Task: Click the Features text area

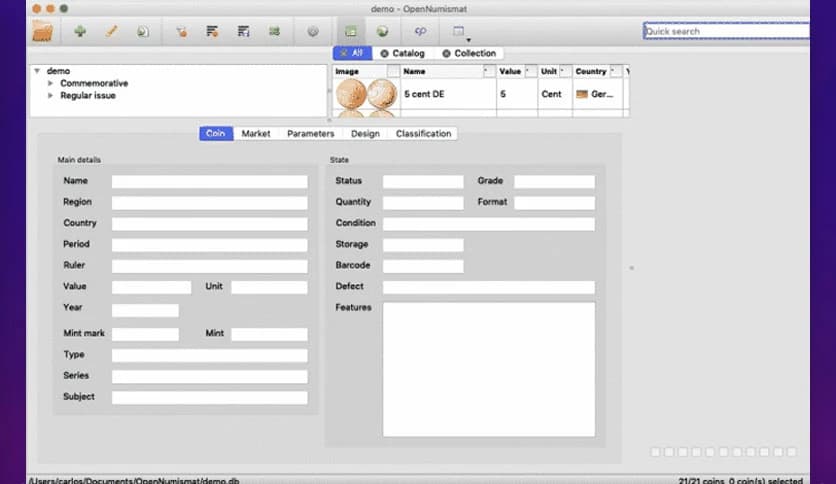Action: 488,369
